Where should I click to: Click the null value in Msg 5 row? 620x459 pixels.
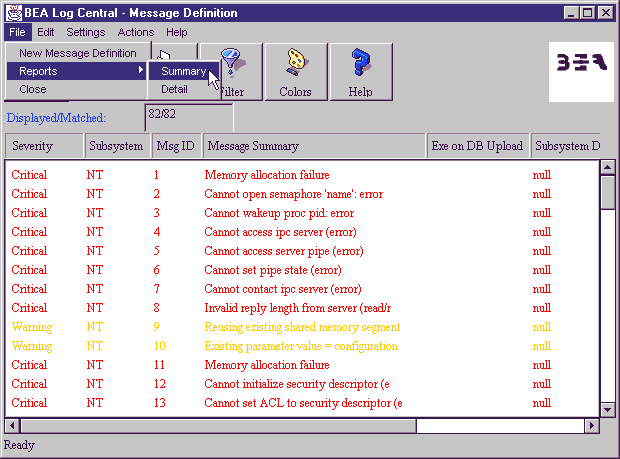click(x=542, y=251)
